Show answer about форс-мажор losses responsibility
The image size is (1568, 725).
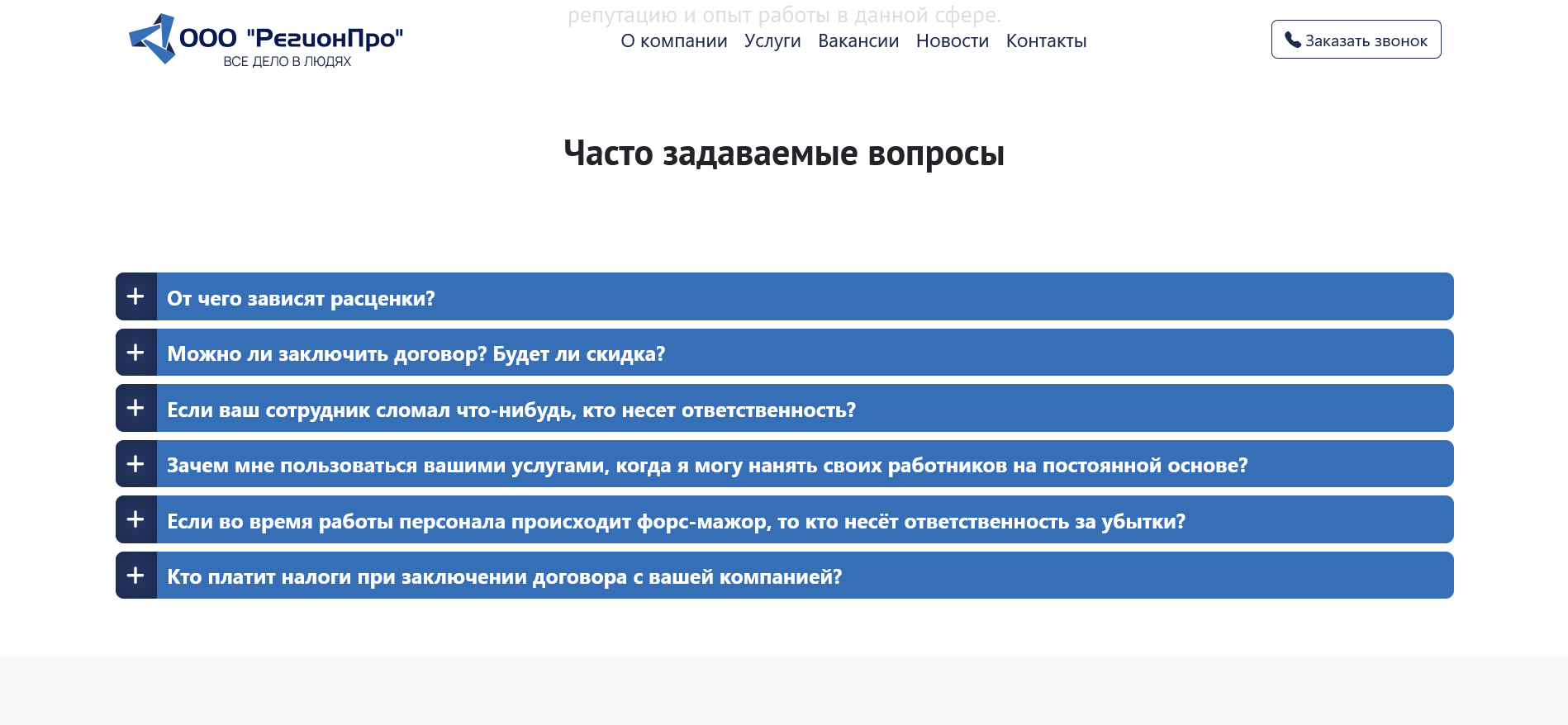pos(675,521)
